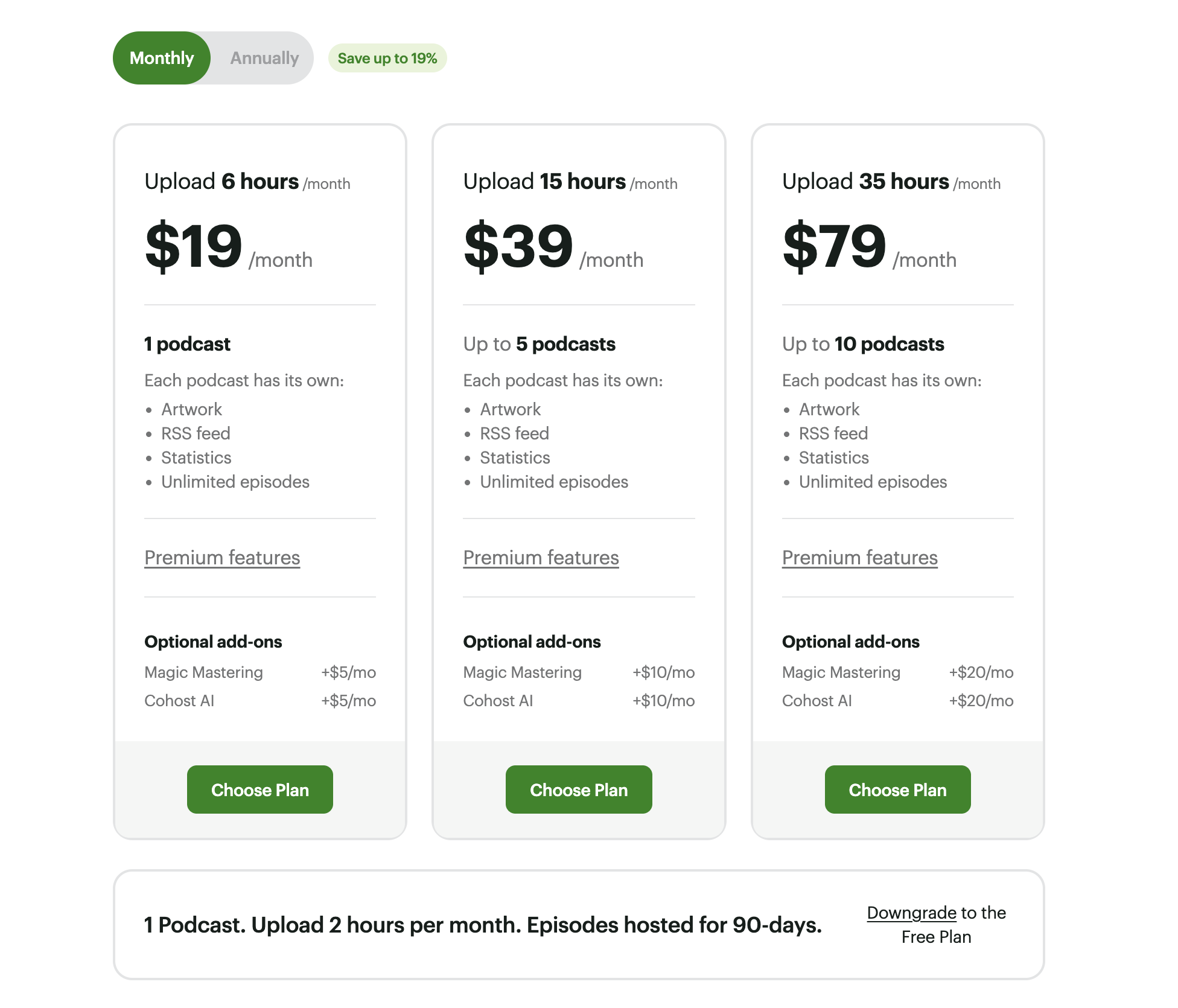The height and width of the screenshot is (1008, 1178).
Task: Expand Premium features in the $79 plan
Action: (859, 558)
